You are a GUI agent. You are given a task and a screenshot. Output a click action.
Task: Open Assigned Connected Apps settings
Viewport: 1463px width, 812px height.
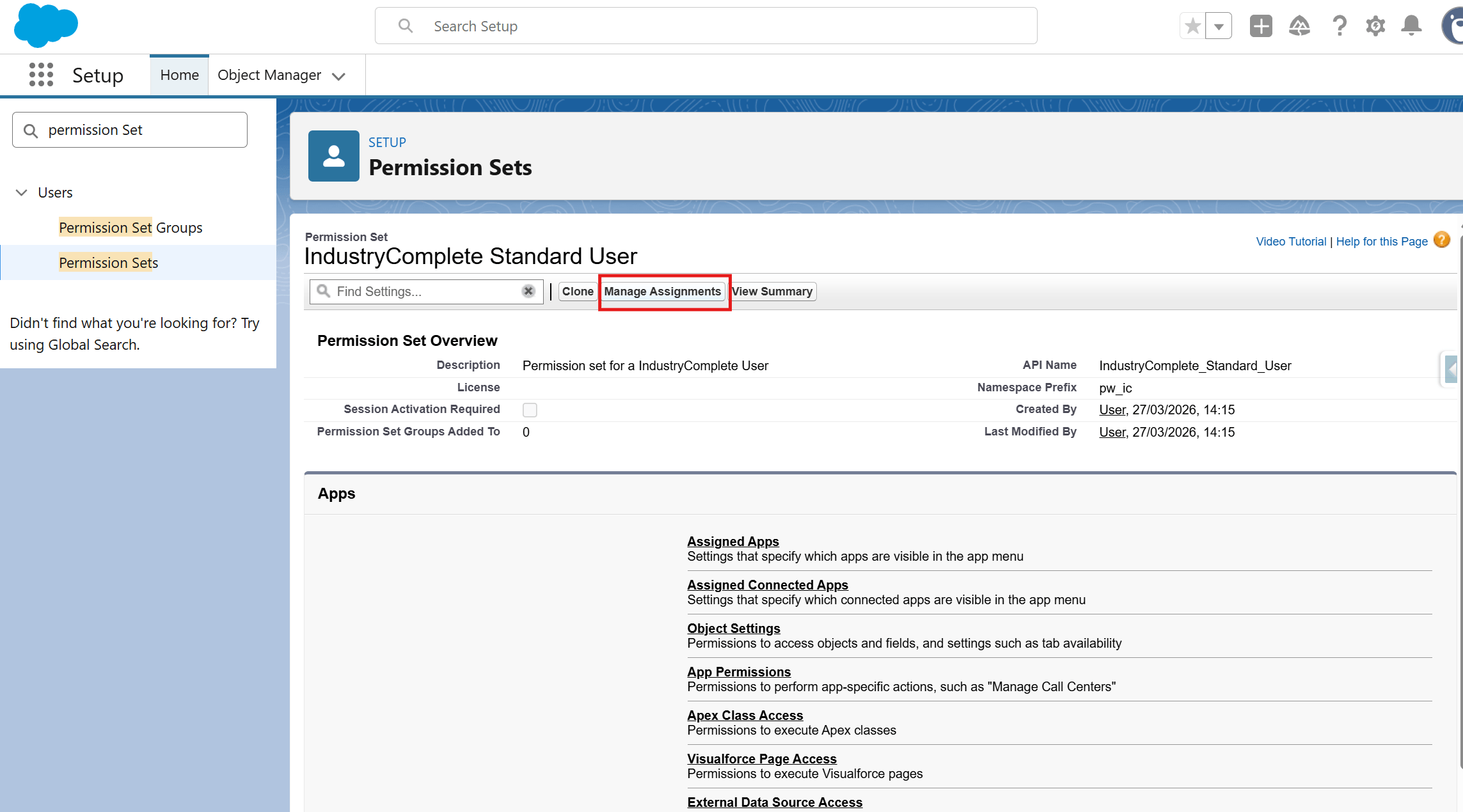pos(768,585)
